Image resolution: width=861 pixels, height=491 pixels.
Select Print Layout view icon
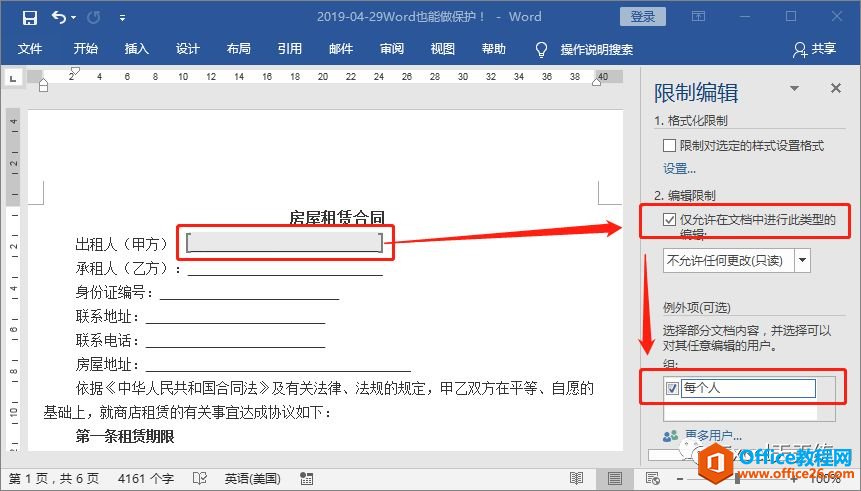coord(615,478)
